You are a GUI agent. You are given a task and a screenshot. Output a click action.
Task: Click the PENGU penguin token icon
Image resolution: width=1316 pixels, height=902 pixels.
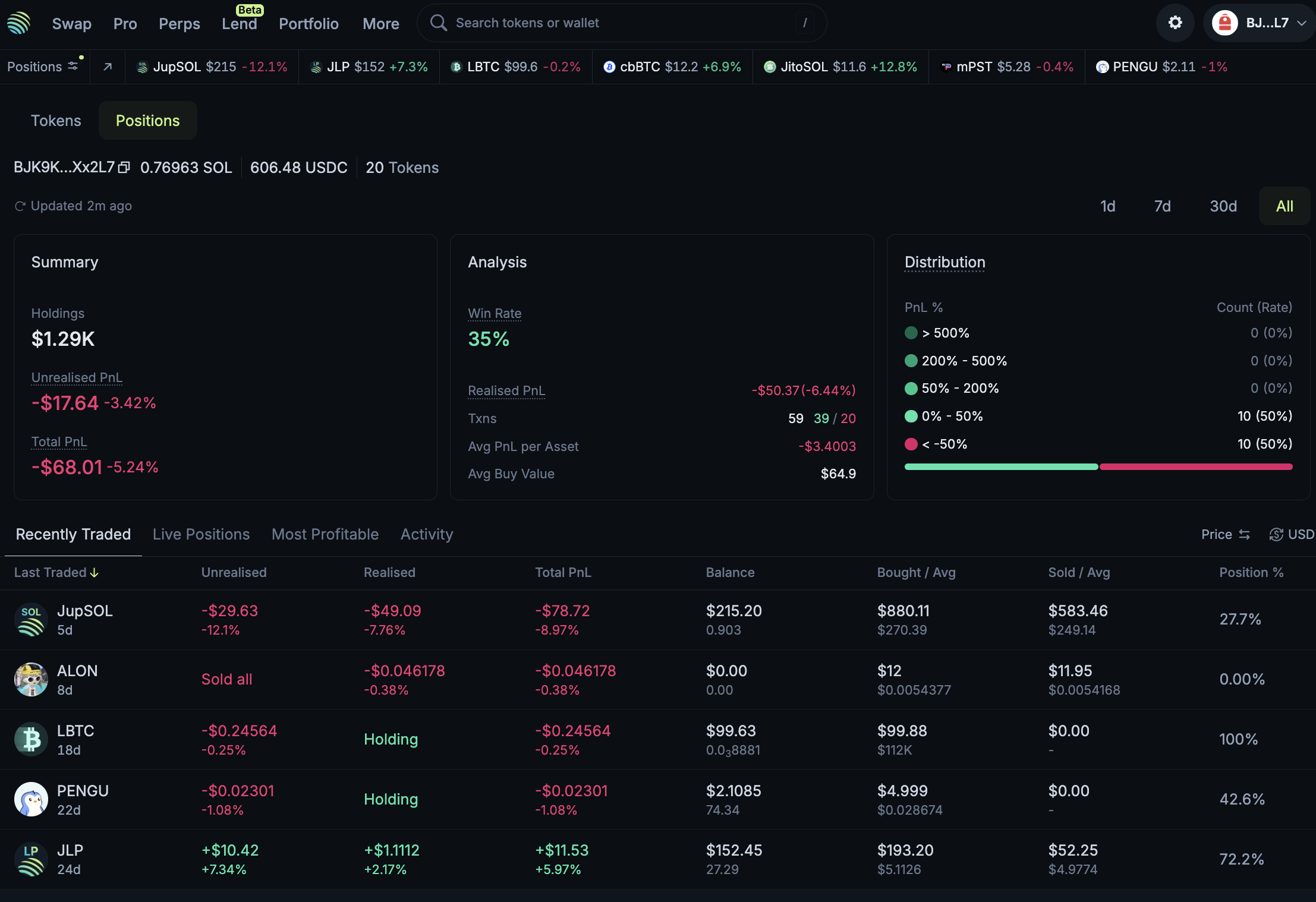[30, 799]
